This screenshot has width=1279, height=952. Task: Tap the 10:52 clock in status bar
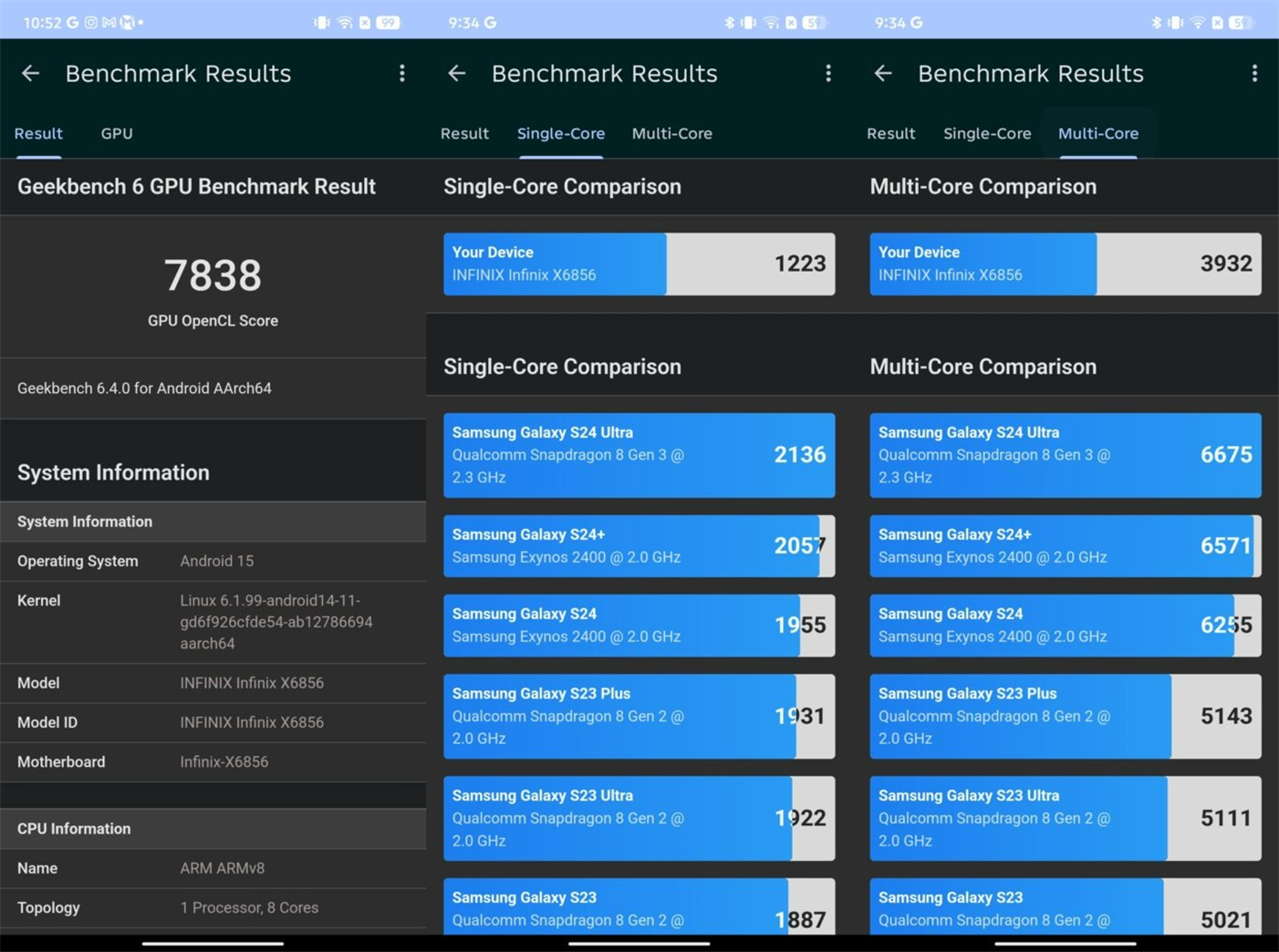42,23
